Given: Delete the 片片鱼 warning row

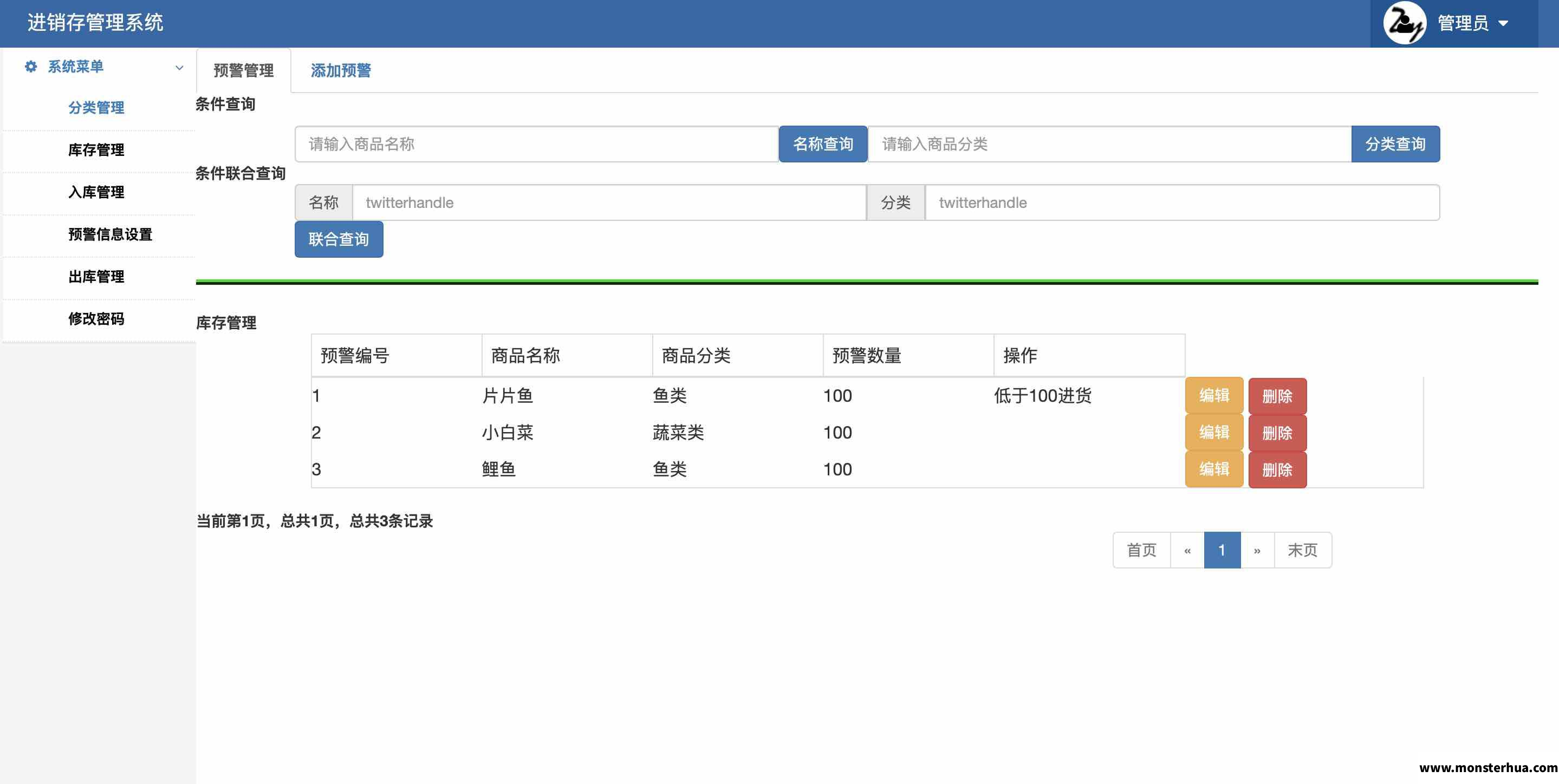Looking at the screenshot, I should point(1277,396).
